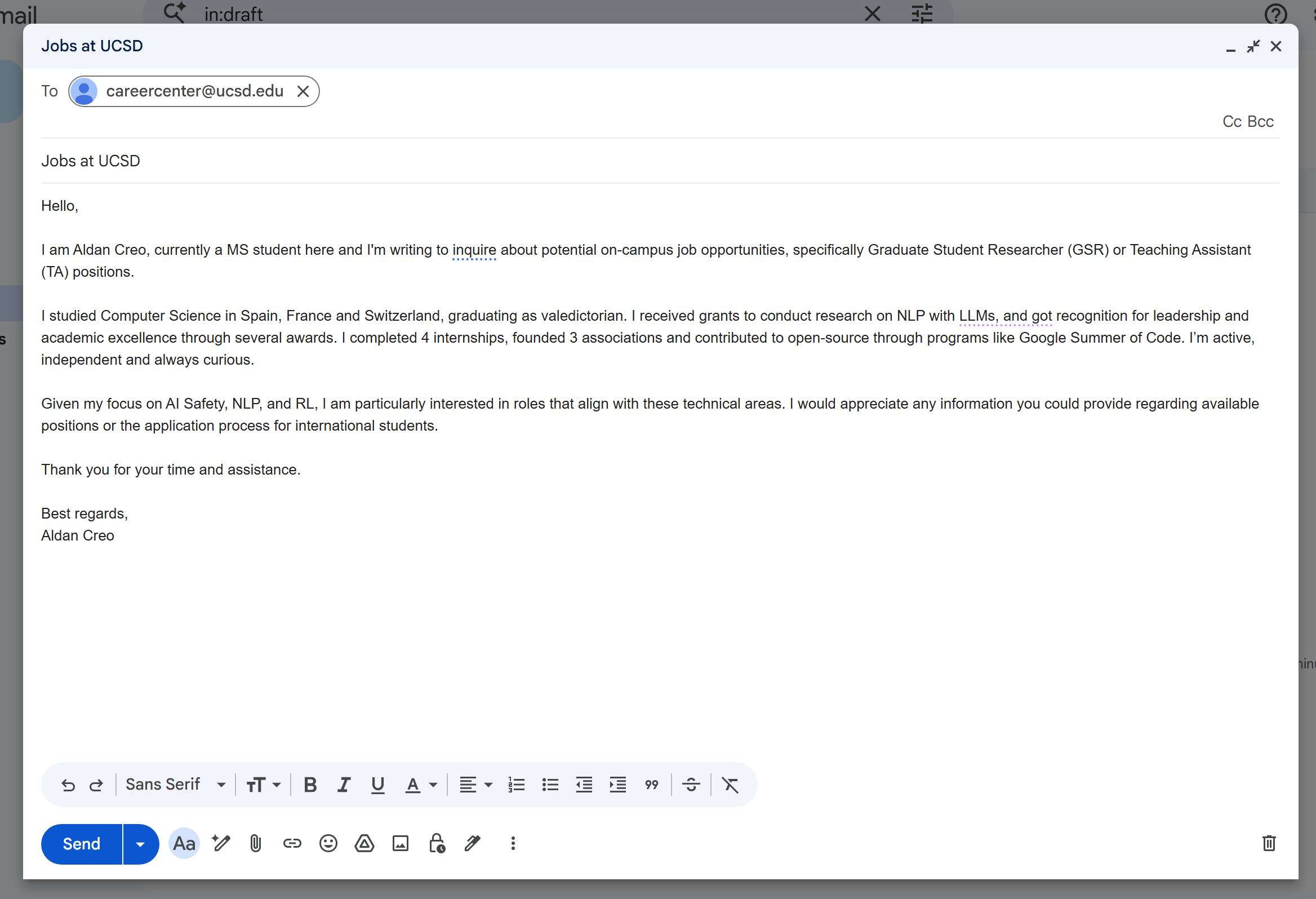Open Help me write with the sparkle pencil icon

click(x=220, y=844)
